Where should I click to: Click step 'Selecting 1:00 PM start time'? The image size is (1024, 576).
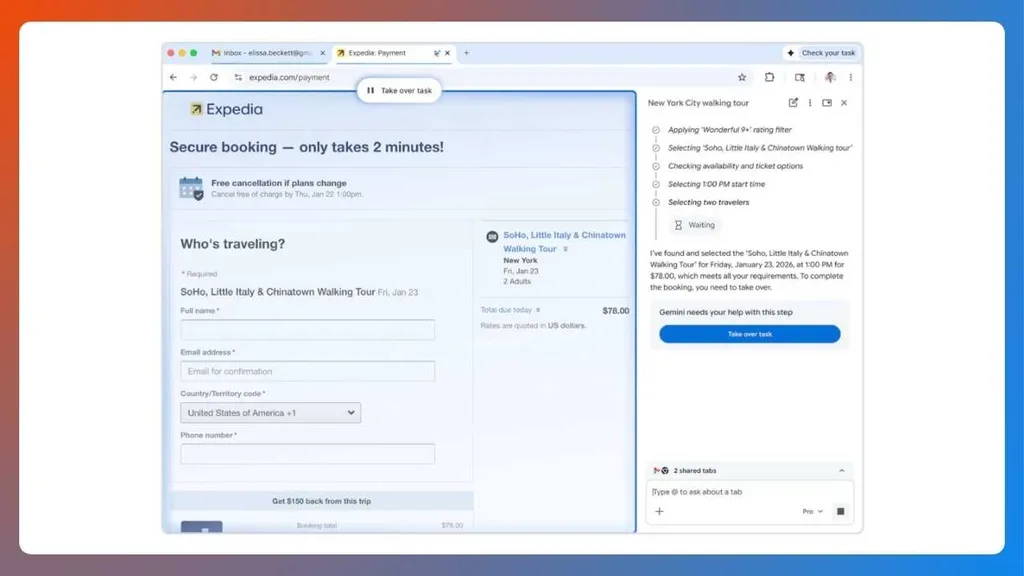point(716,184)
